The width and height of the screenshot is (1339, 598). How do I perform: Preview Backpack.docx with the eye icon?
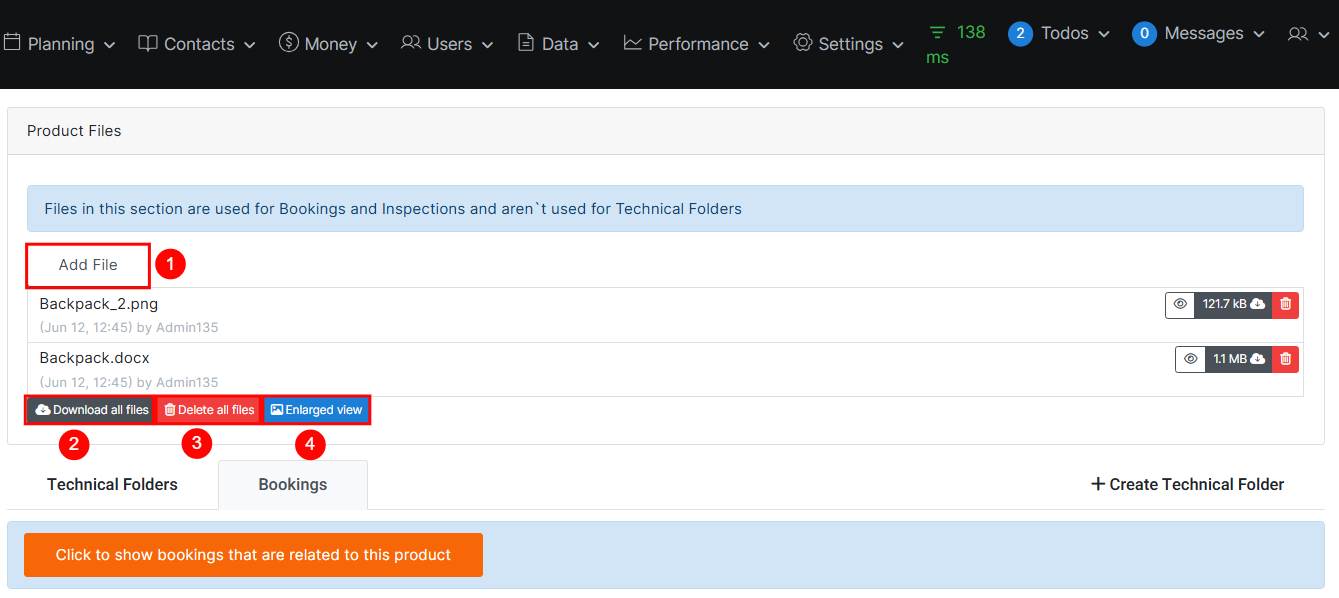click(1190, 359)
